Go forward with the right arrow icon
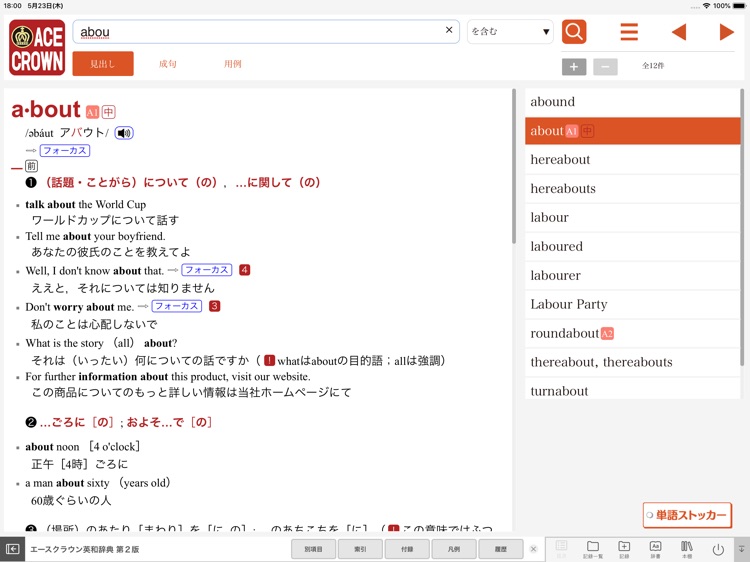The height and width of the screenshot is (562, 750). point(727,32)
